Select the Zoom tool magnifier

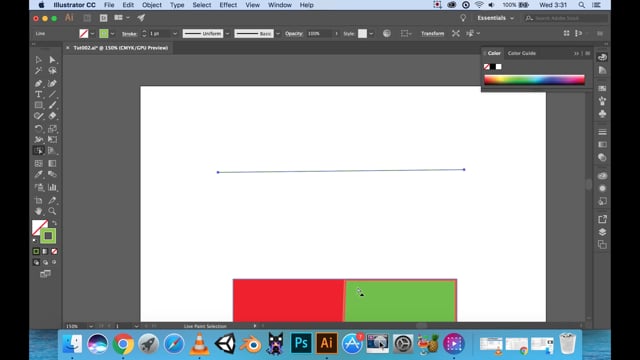coord(52,211)
